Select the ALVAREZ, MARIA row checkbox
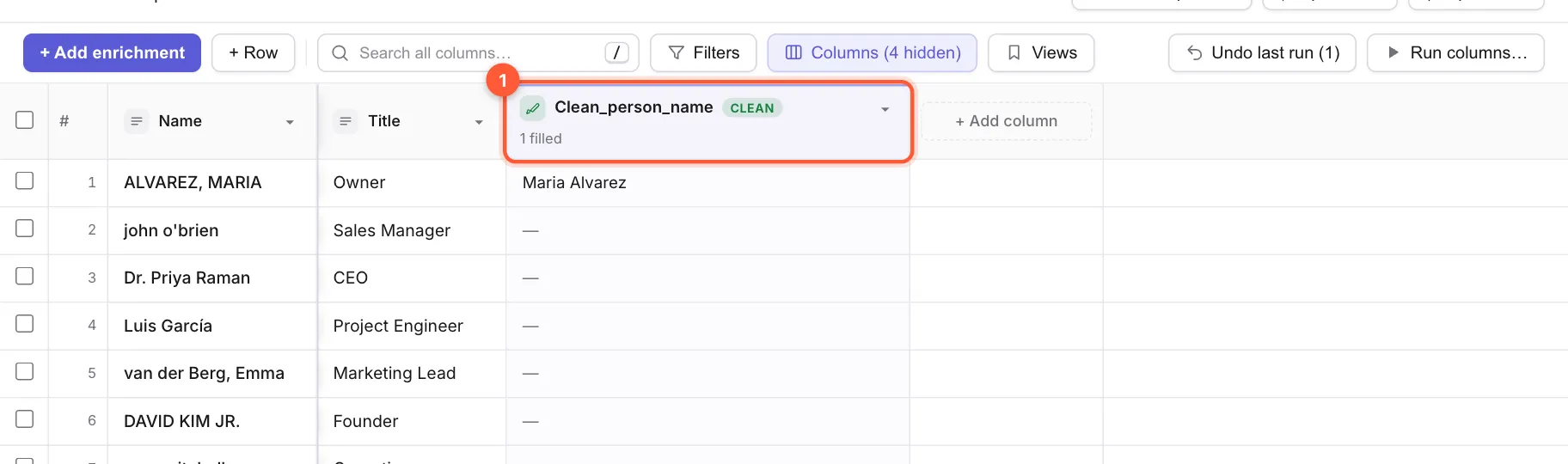Image resolution: width=1568 pixels, height=464 pixels. (x=25, y=180)
